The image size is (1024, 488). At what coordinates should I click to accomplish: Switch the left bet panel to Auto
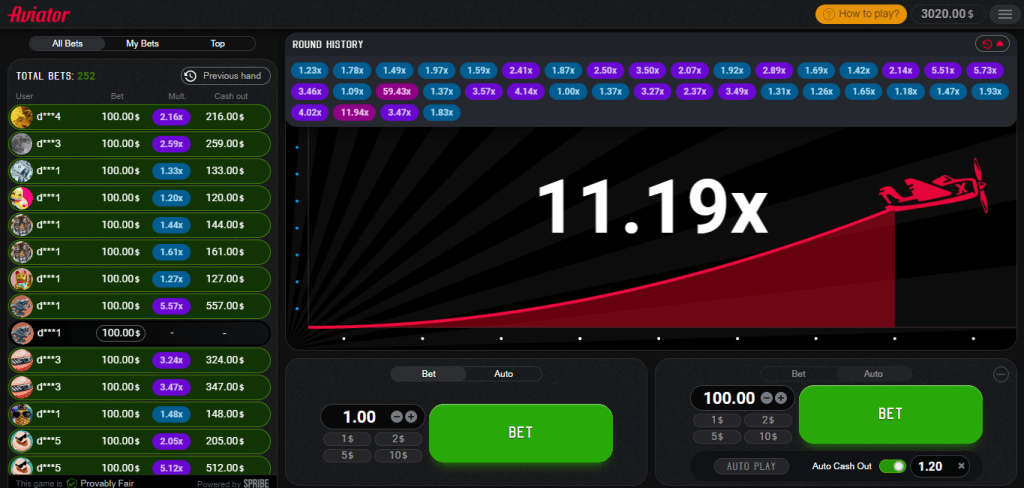(503, 374)
